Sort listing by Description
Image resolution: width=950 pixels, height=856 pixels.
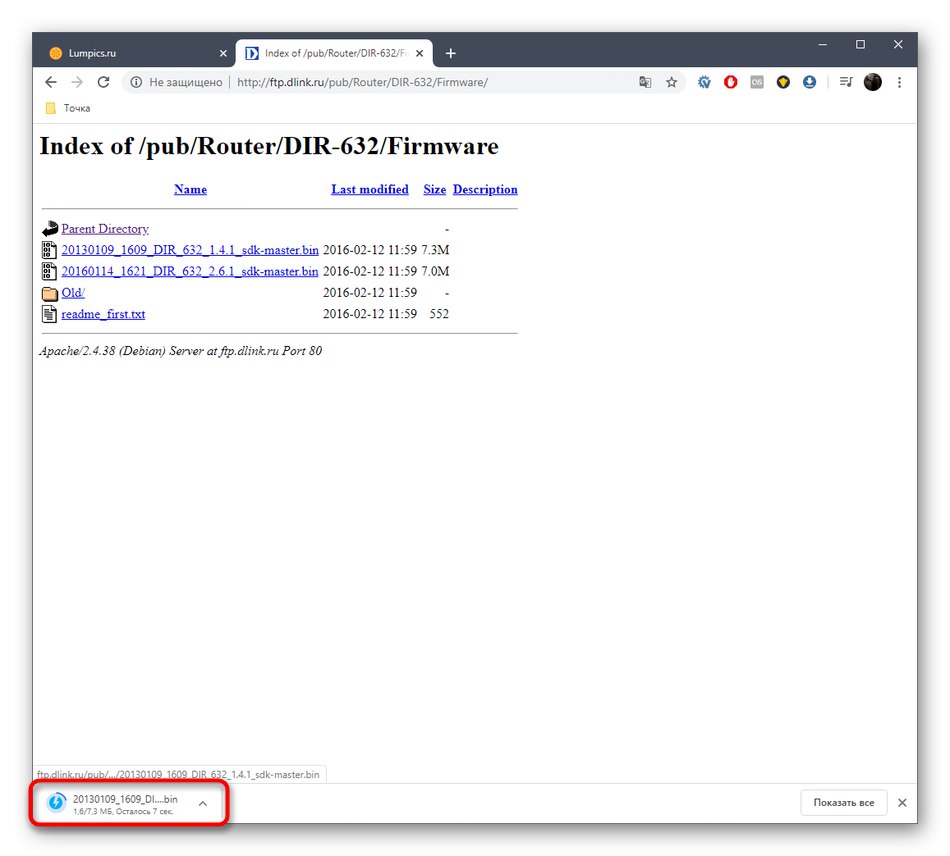[485, 190]
